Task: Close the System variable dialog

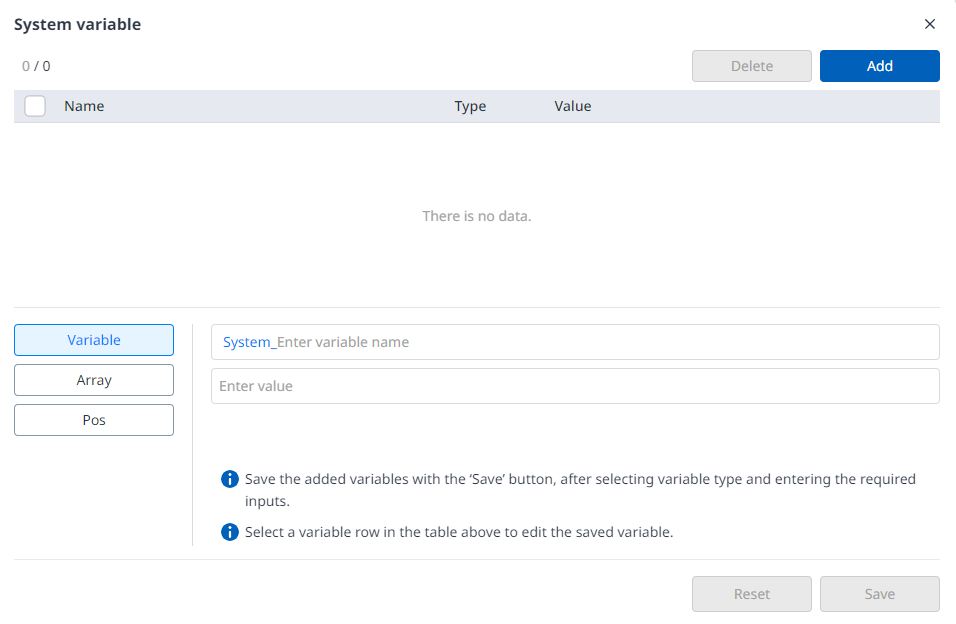Action: [929, 24]
